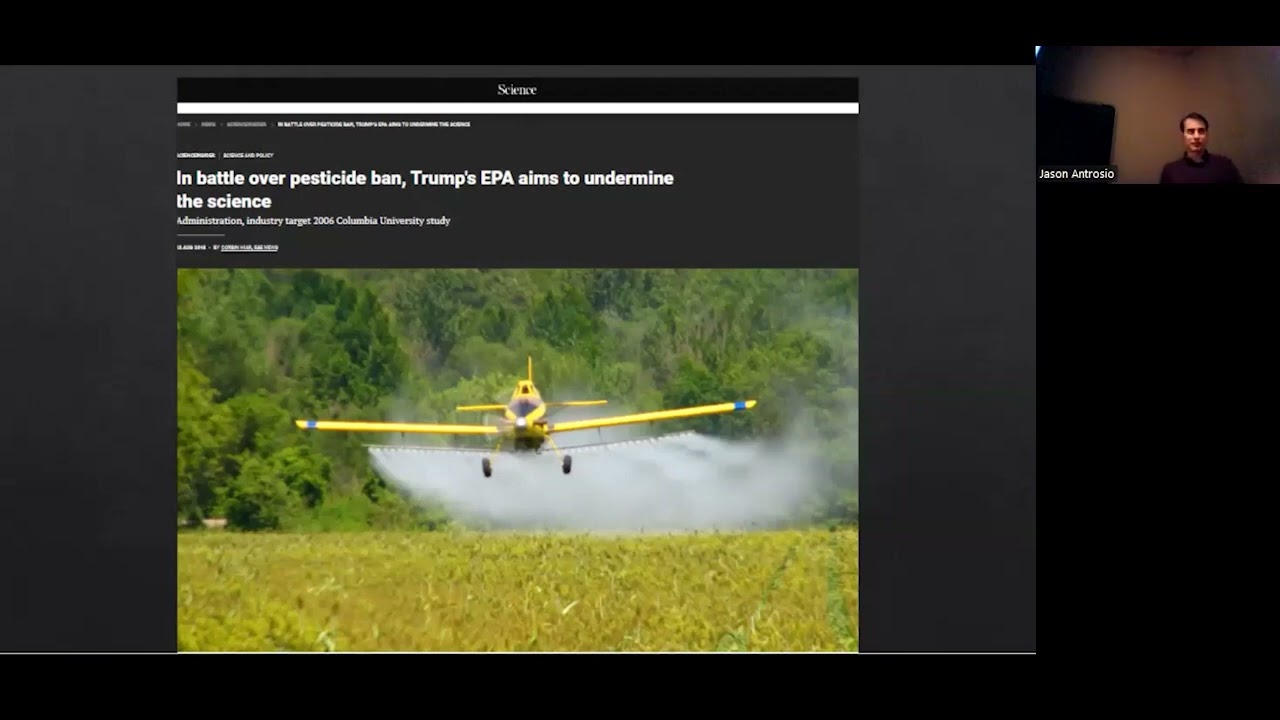Click the article headline about the pesticide ban

[x=425, y=189]
